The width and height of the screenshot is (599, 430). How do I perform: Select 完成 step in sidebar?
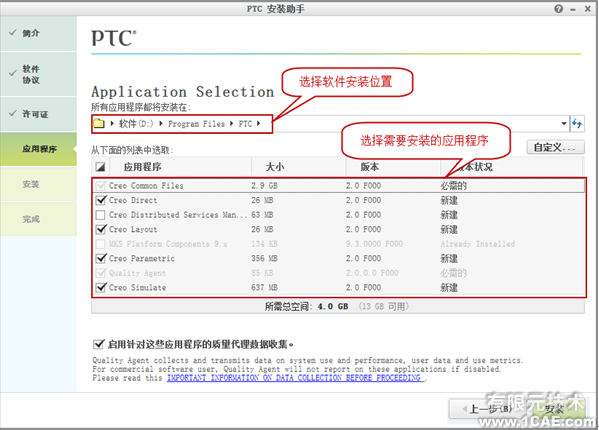coord(38,219)
